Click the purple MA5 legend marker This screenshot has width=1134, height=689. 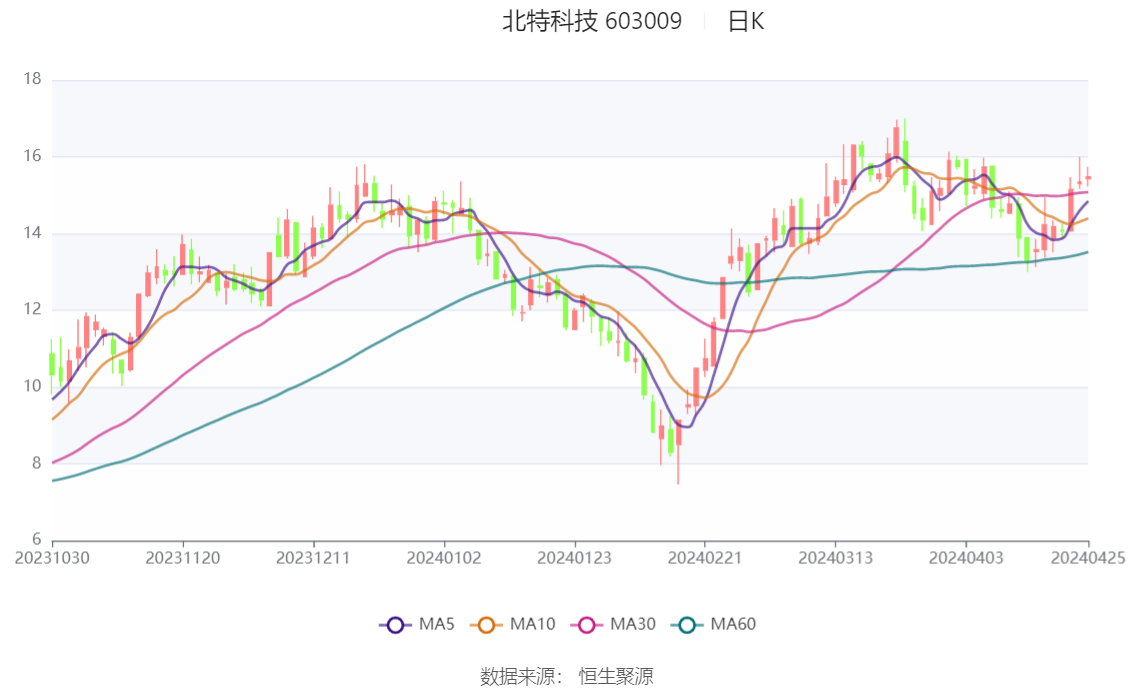(395, 625)
